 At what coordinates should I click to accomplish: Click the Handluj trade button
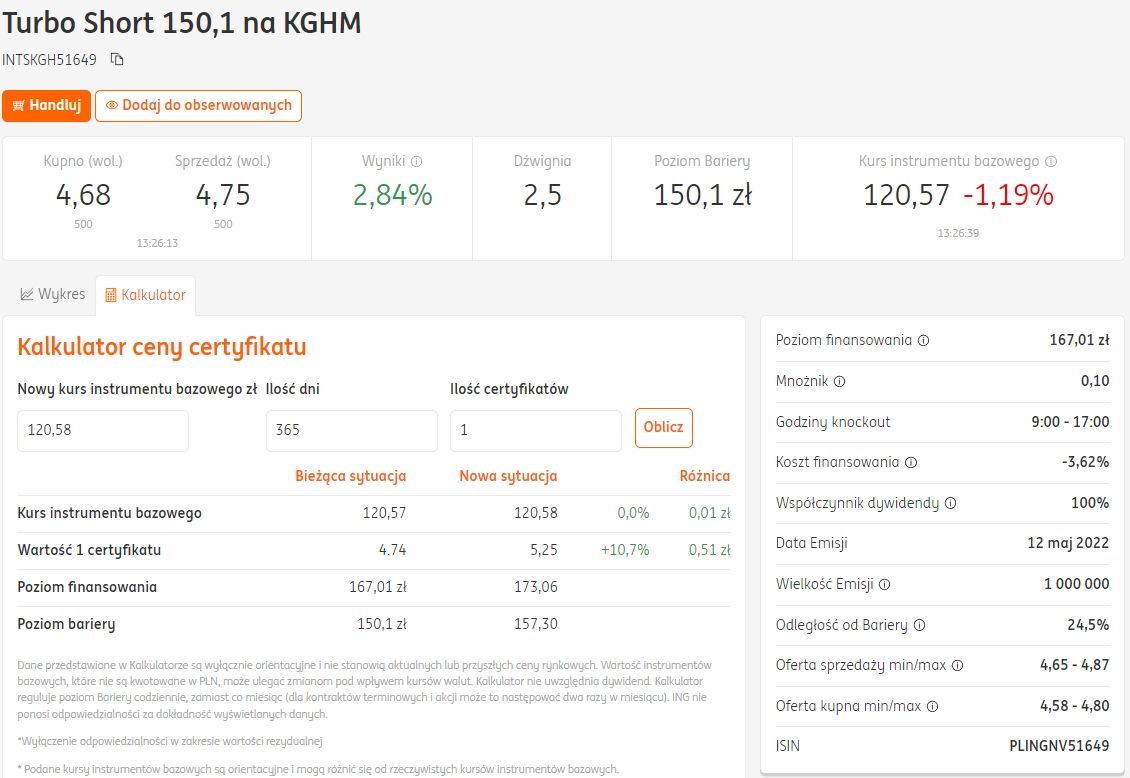pyautogui.click(x=46, y=105)
